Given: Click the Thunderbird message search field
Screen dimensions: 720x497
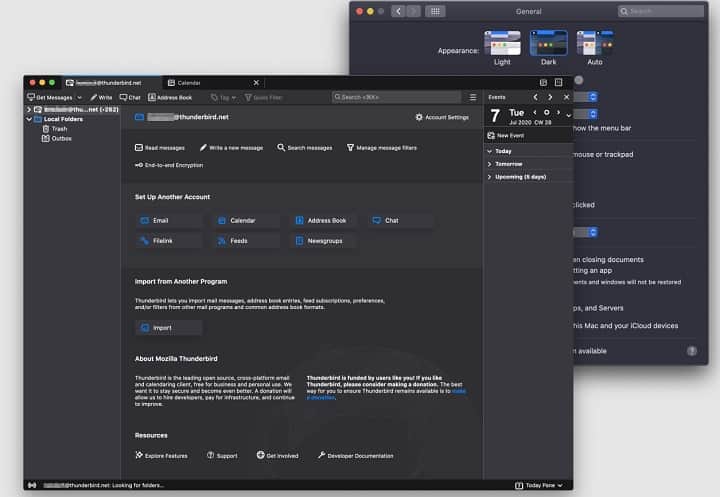Looking at the screenshot, I should pyautogui.click(x=396, y=97).
